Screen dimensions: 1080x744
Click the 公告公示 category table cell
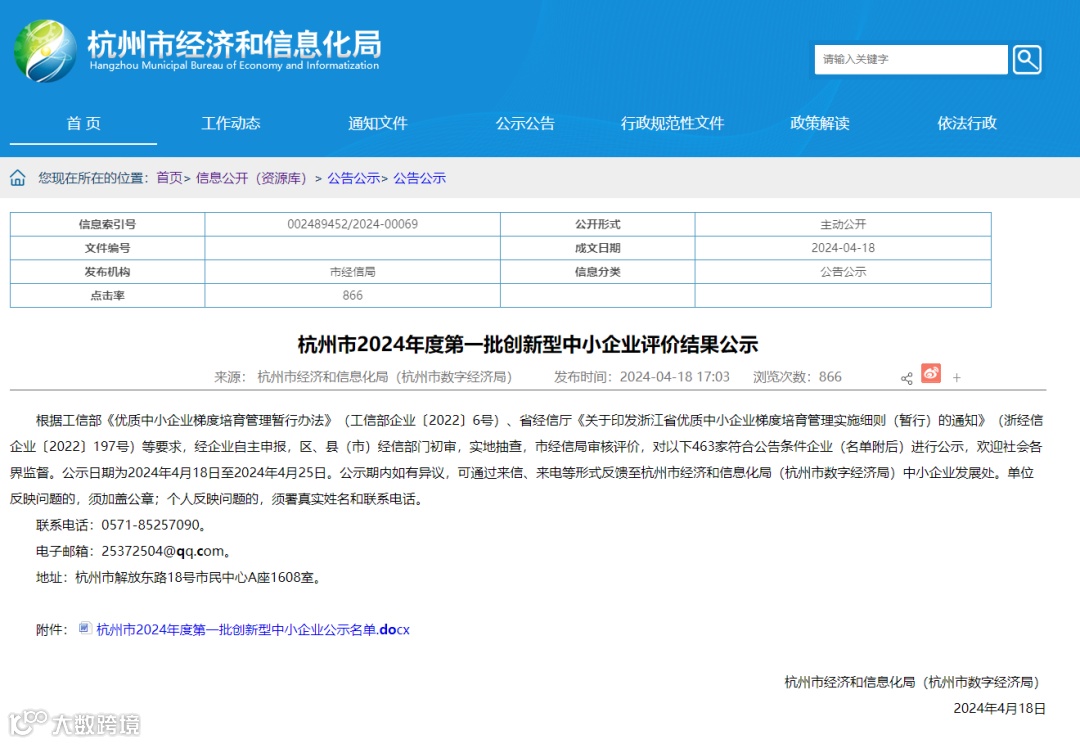(x=843, y=271)
